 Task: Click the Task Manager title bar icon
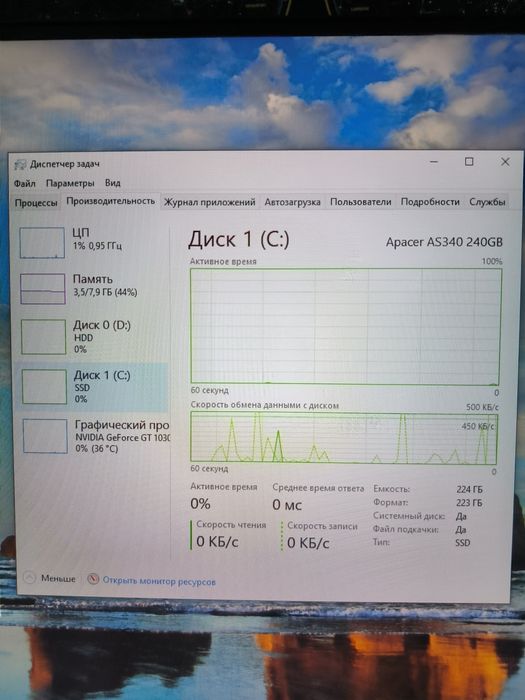coord(20,164)
